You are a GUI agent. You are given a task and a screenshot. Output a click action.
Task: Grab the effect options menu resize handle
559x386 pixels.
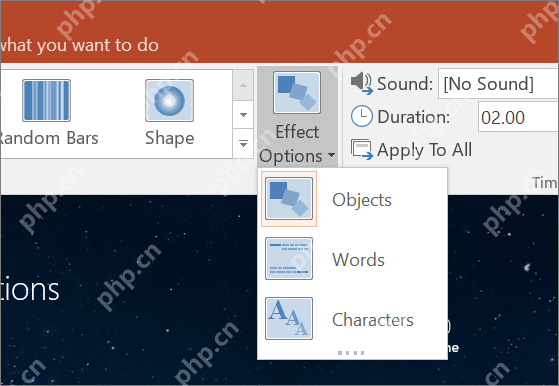pos(351,353)
